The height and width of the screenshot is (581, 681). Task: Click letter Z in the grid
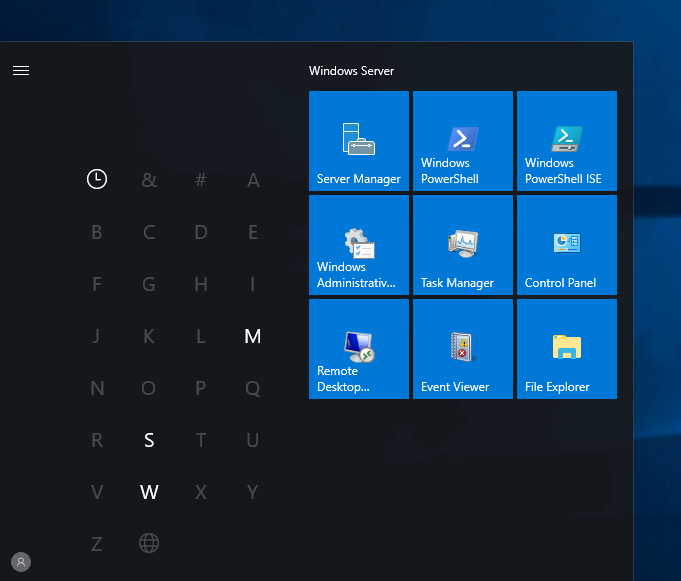(97, 544)
